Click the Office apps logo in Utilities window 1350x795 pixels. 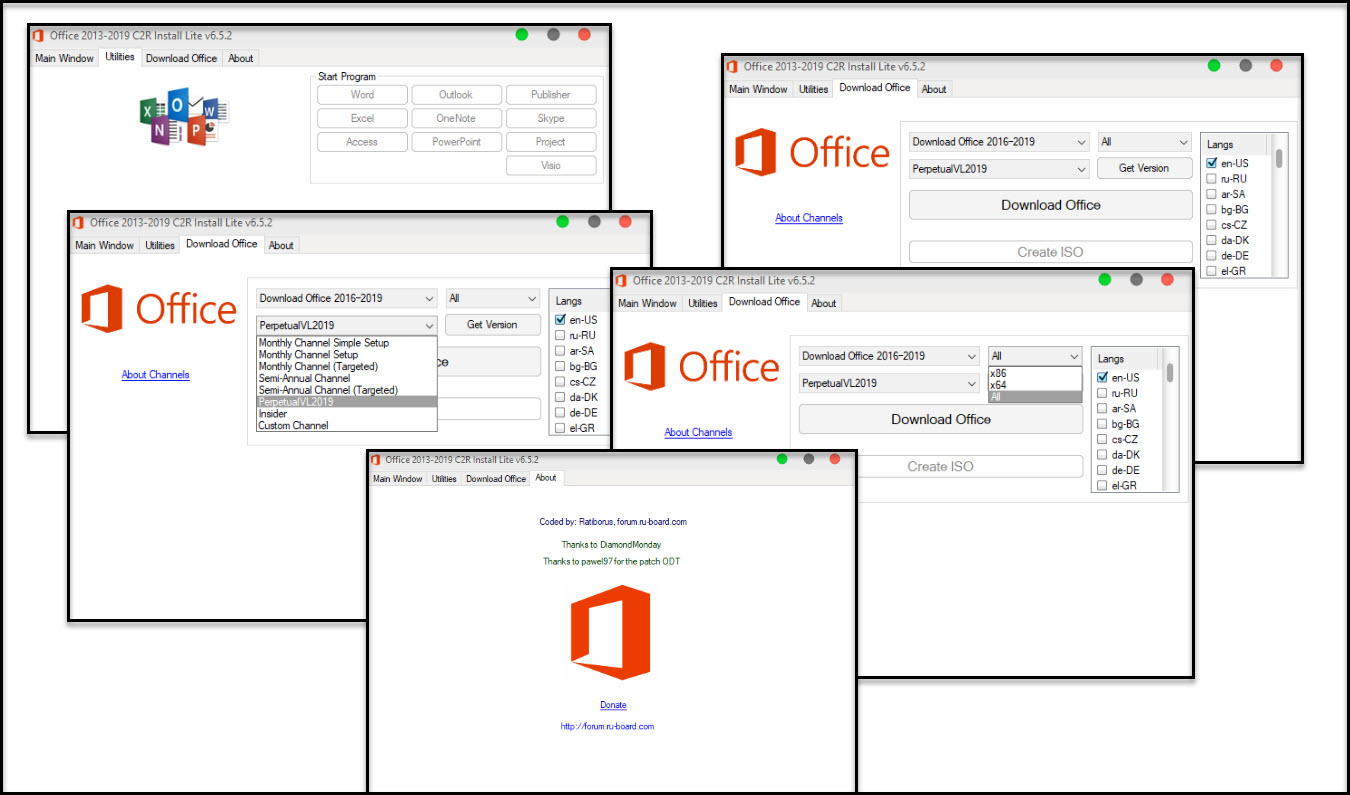tap(184, 117)
